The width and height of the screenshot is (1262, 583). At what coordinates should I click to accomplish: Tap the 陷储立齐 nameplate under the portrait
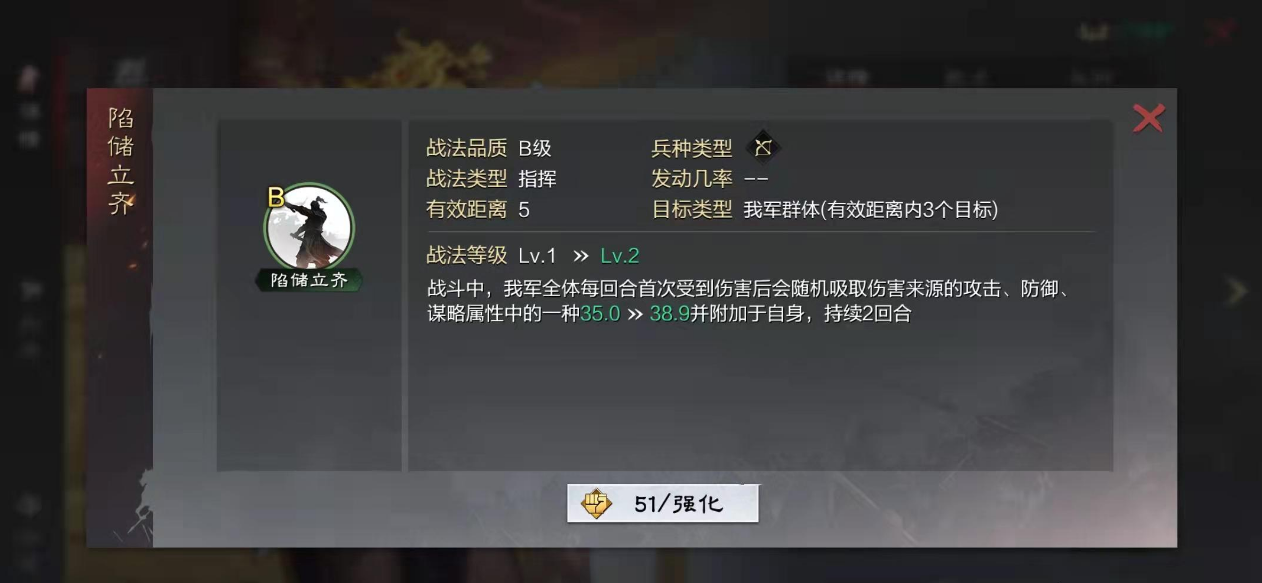click(309, 280)
